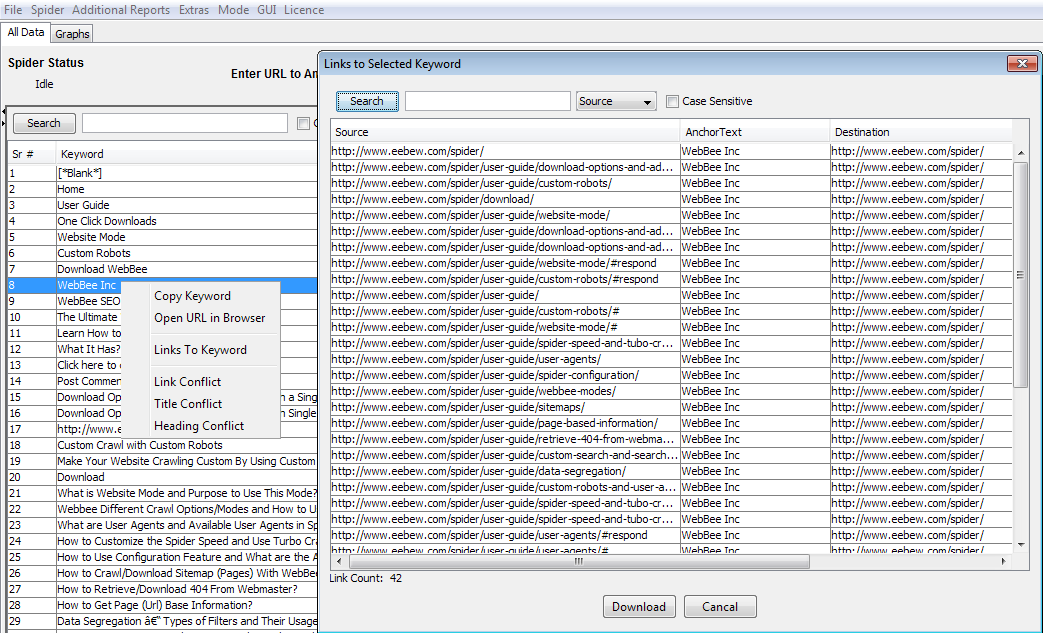The height and width of the screenshot is (633, 1043).
Task: Open the Extras menu
Action: [194, 10]
